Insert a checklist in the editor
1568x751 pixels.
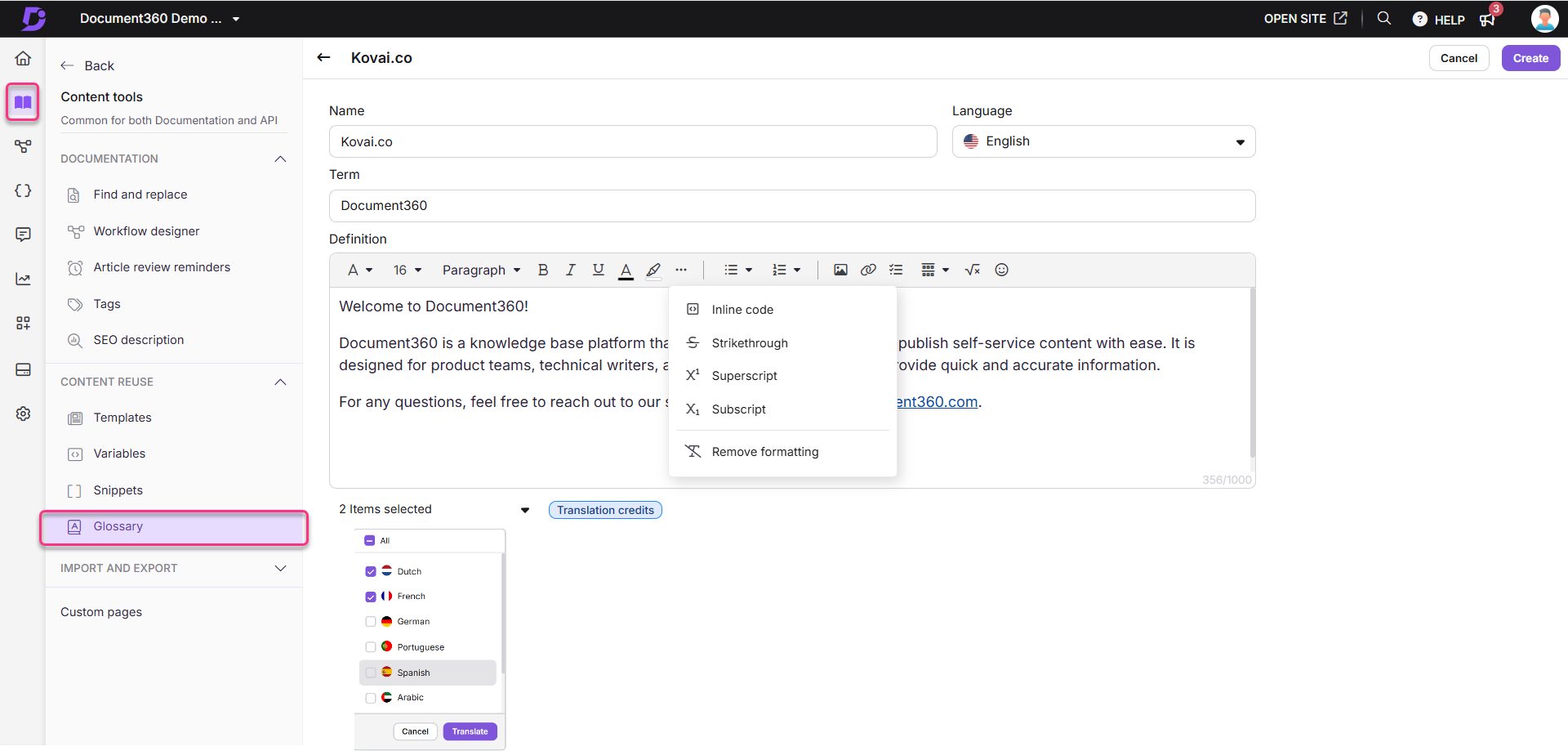coord(896,270)
